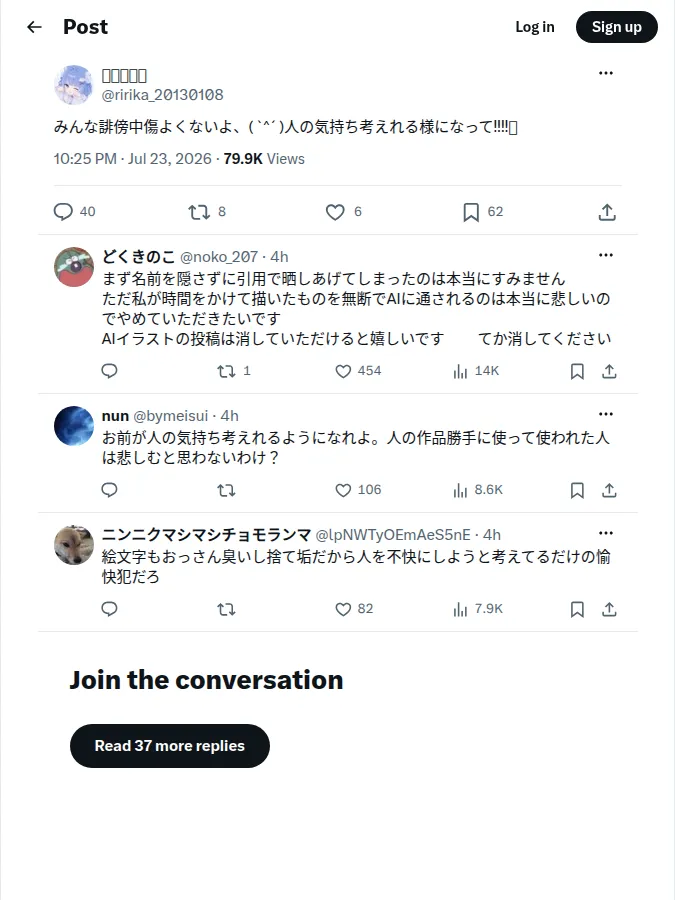Share the main post via upload icon

607,212
